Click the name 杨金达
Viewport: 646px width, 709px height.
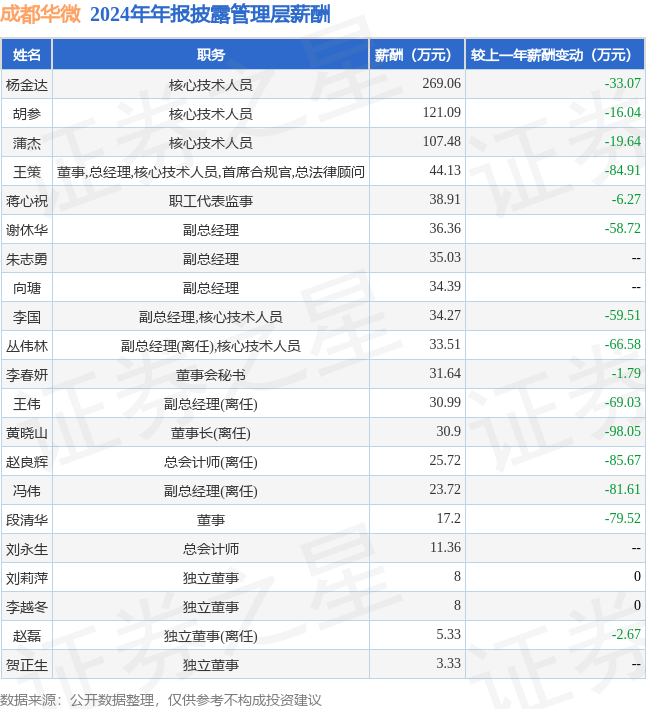27,85
